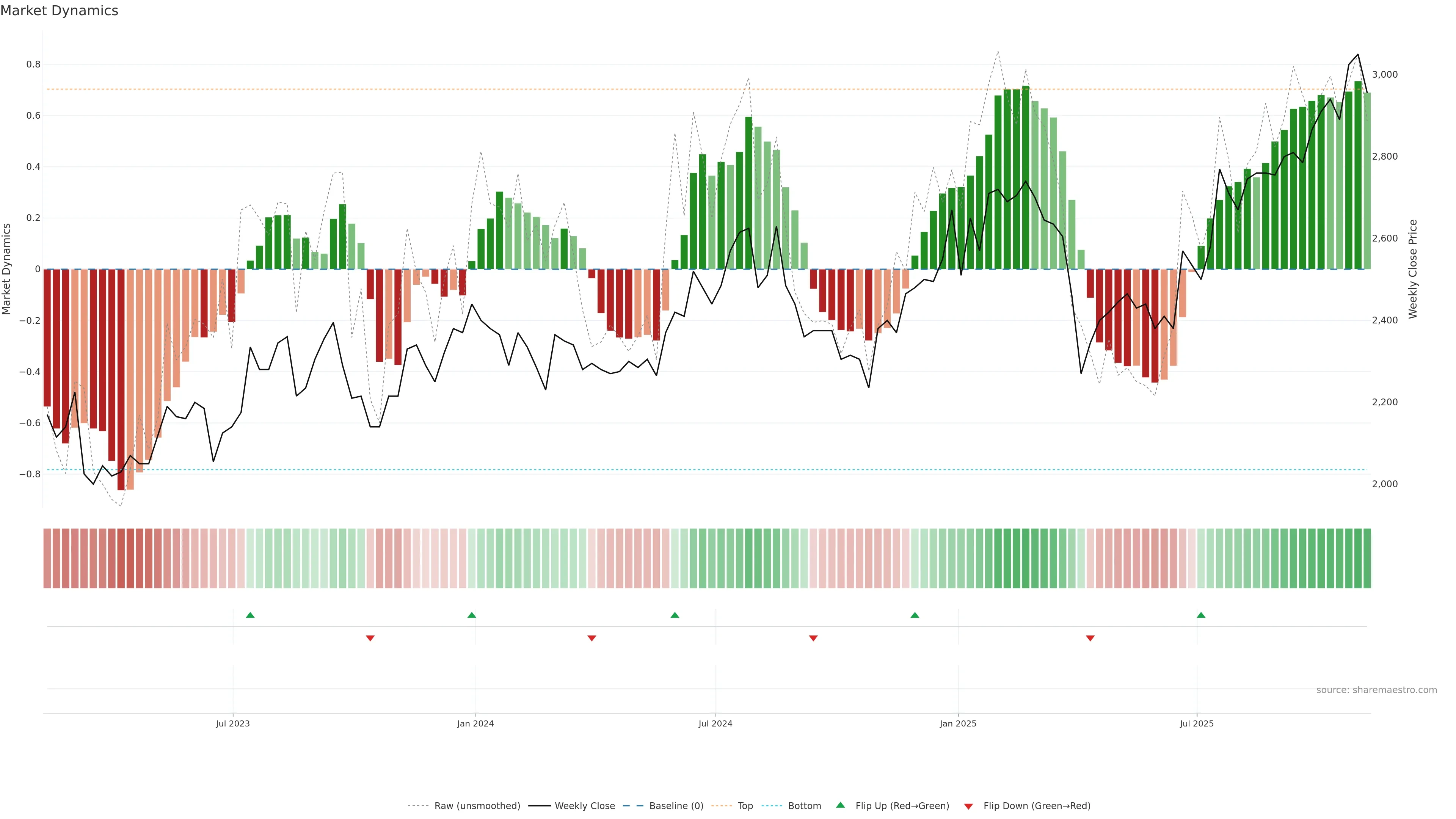Click the flip-down triangle after Jul 2024
1456x819 pixels.
(x=813, y=638)
